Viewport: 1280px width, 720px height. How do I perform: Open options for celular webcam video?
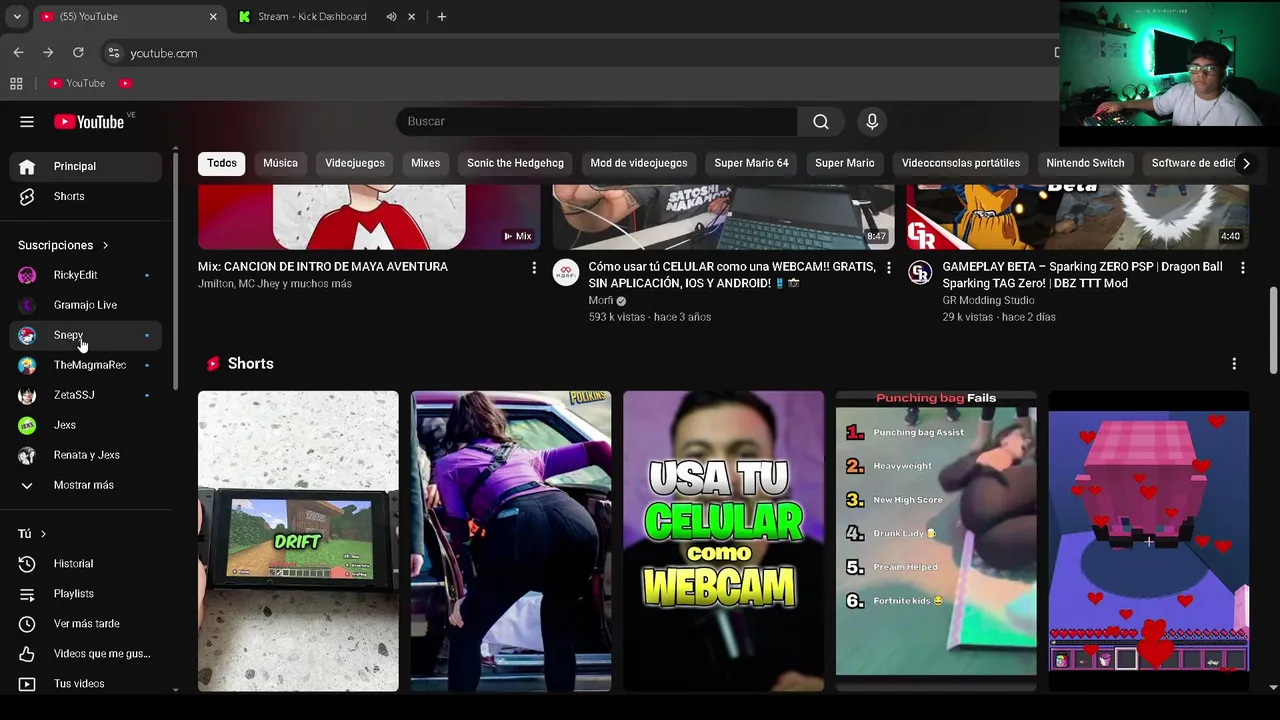click(888, 268)
